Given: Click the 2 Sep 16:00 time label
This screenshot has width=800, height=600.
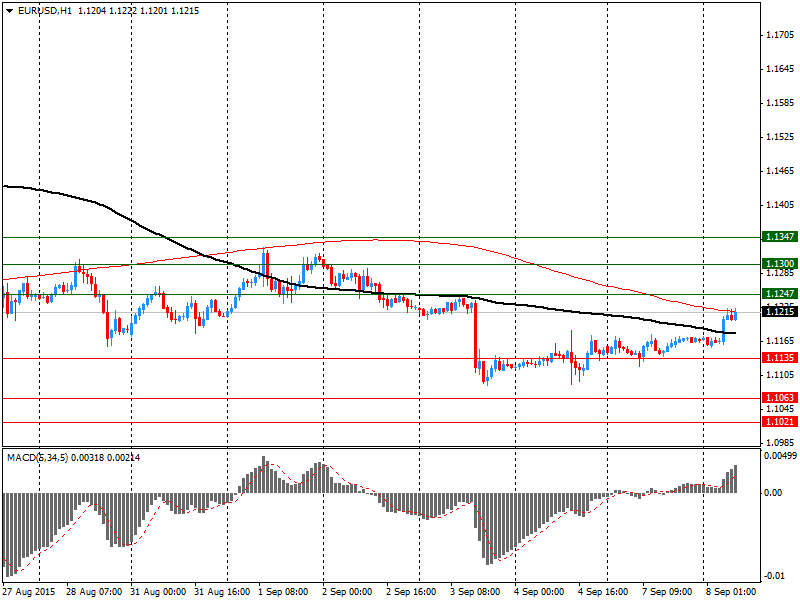Looking at the screenshot, I should click(x=411, y=592).
